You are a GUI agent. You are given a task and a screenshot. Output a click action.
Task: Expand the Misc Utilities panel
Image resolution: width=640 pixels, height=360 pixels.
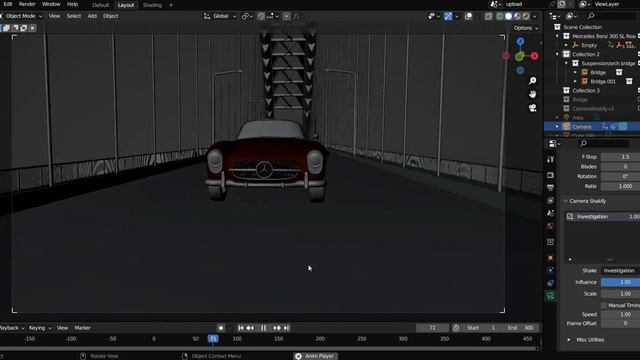(x=569, y=340)
